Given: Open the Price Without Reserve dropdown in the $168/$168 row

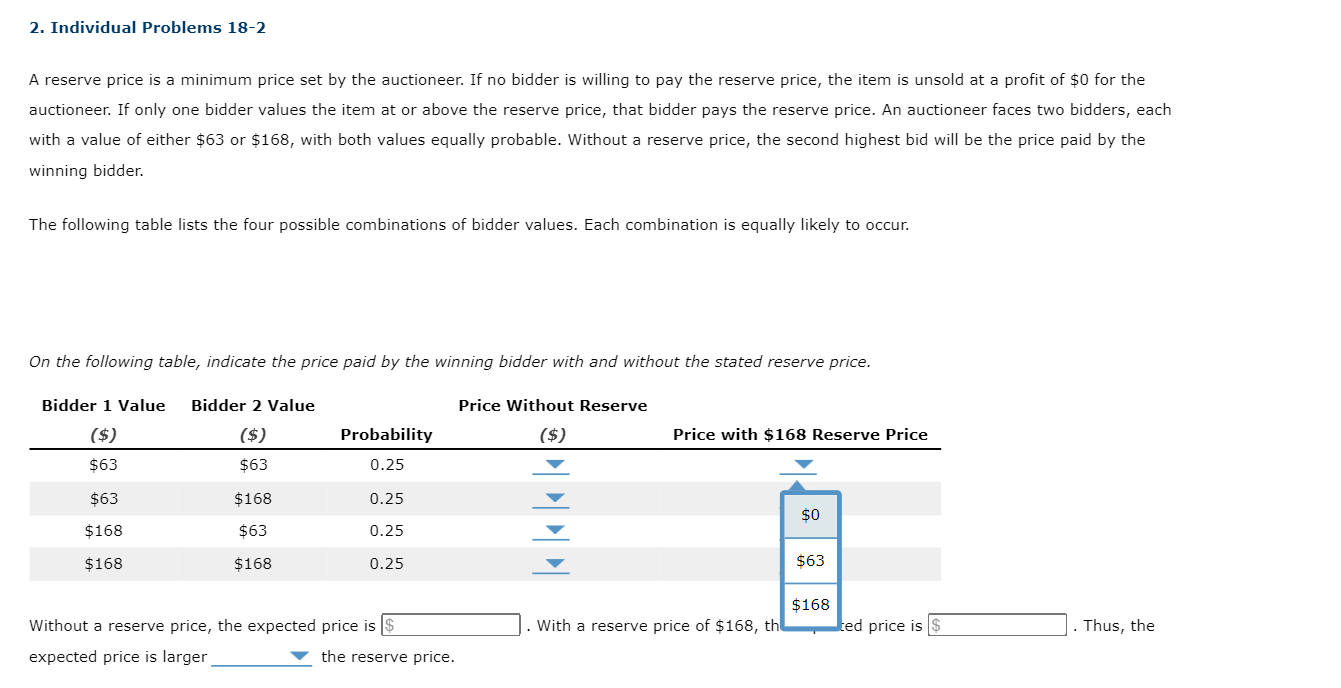Looking at the screenshot, I should point(552,564).
